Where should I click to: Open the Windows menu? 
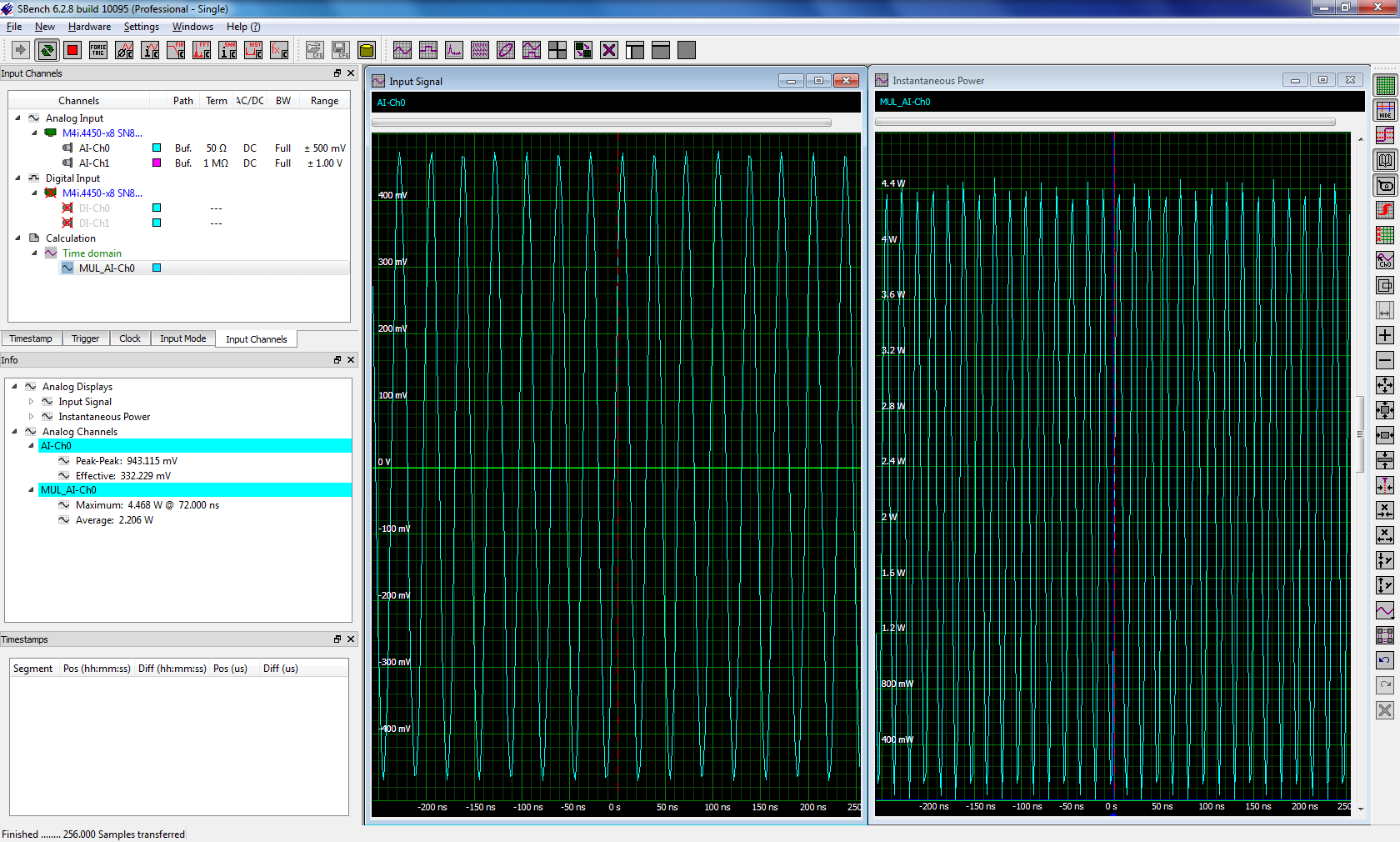point(192,27)
